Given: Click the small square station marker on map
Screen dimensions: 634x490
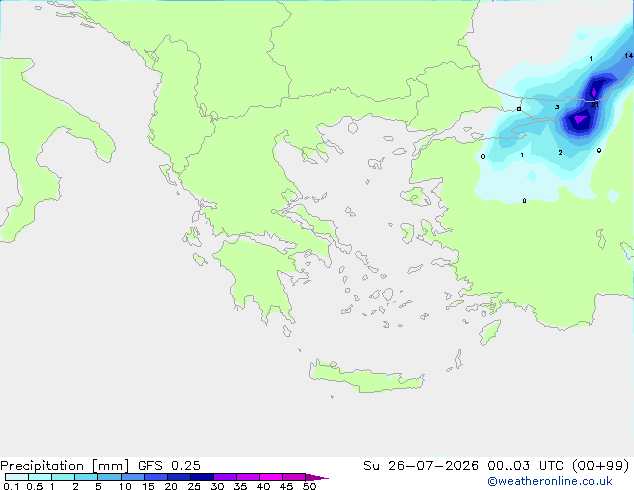Looking at the screenshot, I should point(519,109).
